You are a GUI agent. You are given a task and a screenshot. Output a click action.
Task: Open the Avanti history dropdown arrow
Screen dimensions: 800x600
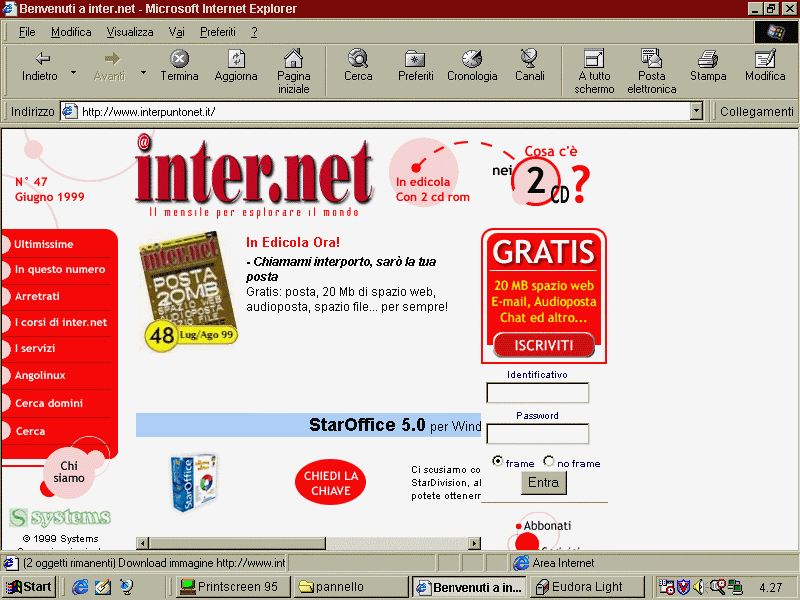click(x=143, y=72)
